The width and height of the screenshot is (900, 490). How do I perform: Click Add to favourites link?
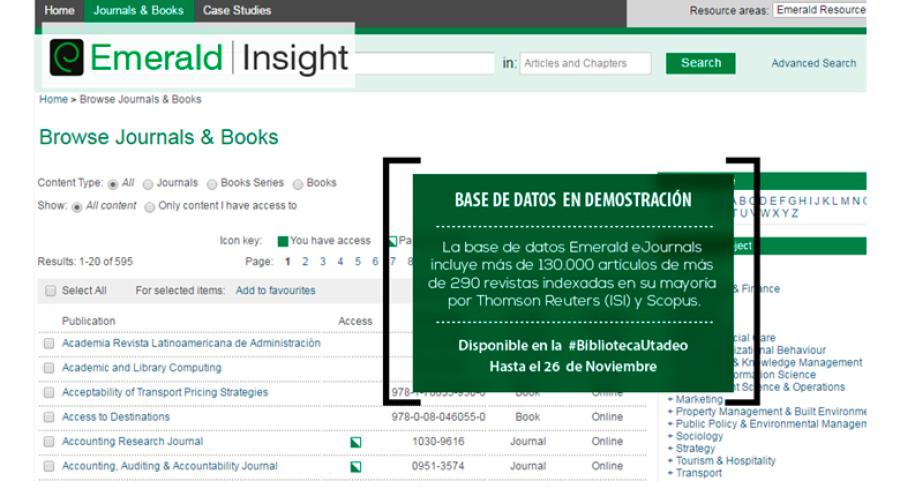(x=275, y=291)
